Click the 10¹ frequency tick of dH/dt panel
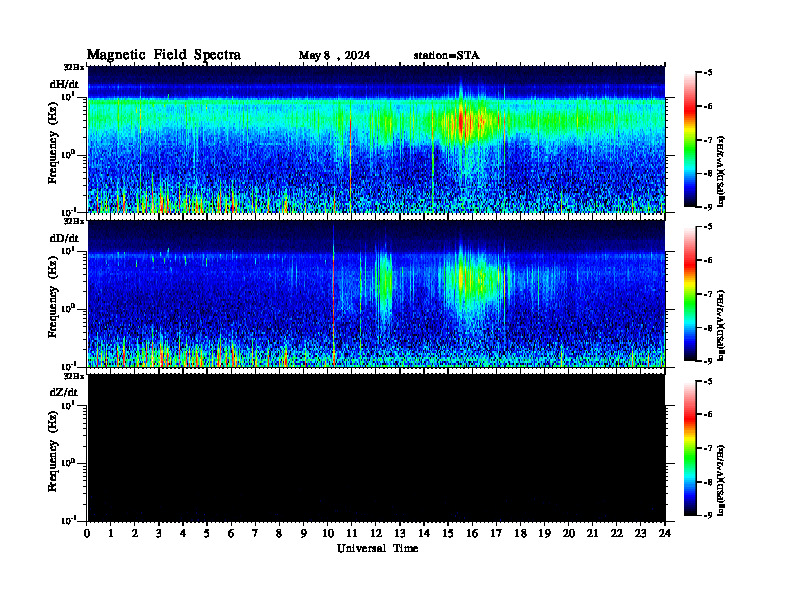792x612 pixels. (x=68, y=96)
